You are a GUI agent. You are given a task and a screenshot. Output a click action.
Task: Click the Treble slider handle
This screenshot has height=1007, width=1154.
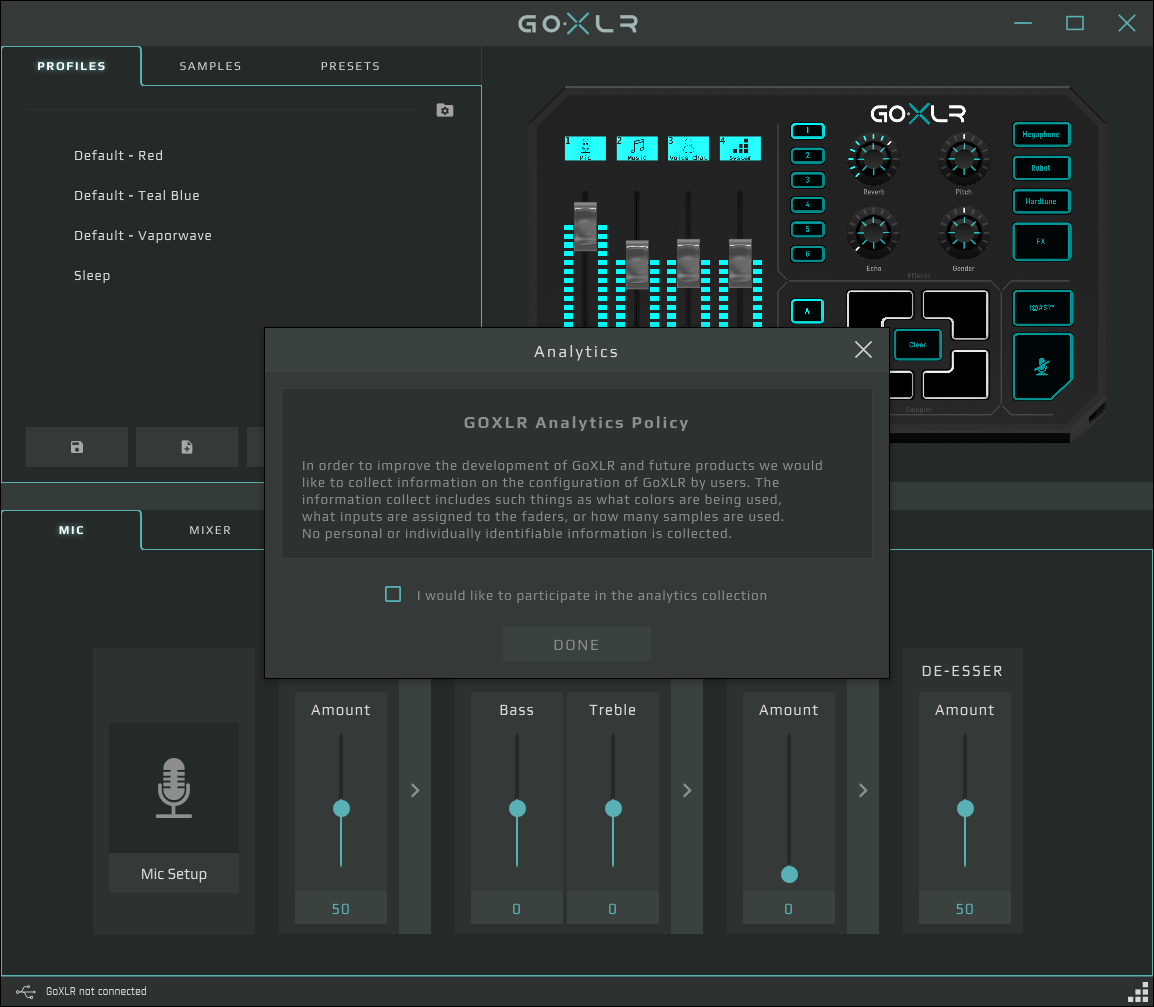(613, 808)
